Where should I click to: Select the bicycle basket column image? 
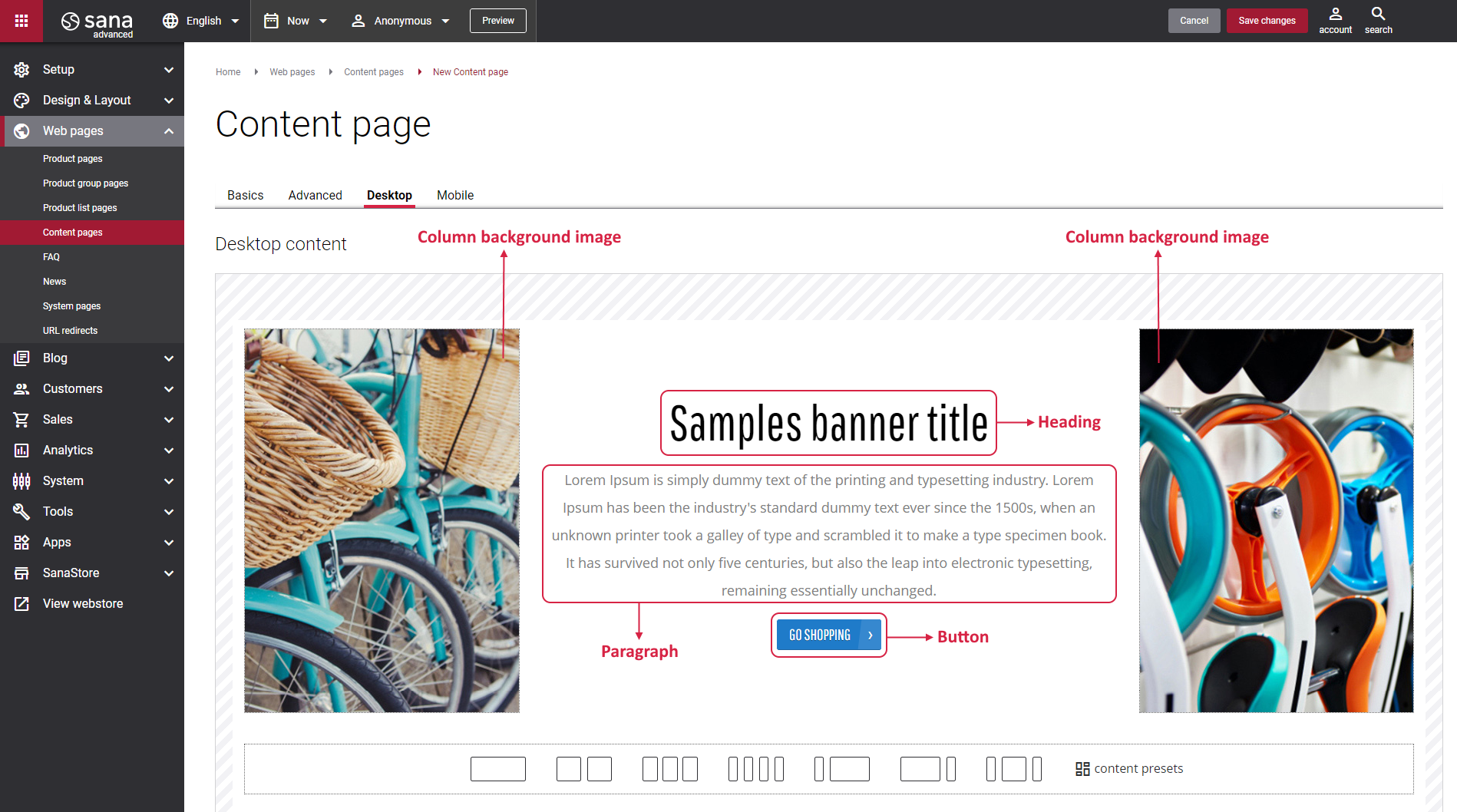pos(382,520)
